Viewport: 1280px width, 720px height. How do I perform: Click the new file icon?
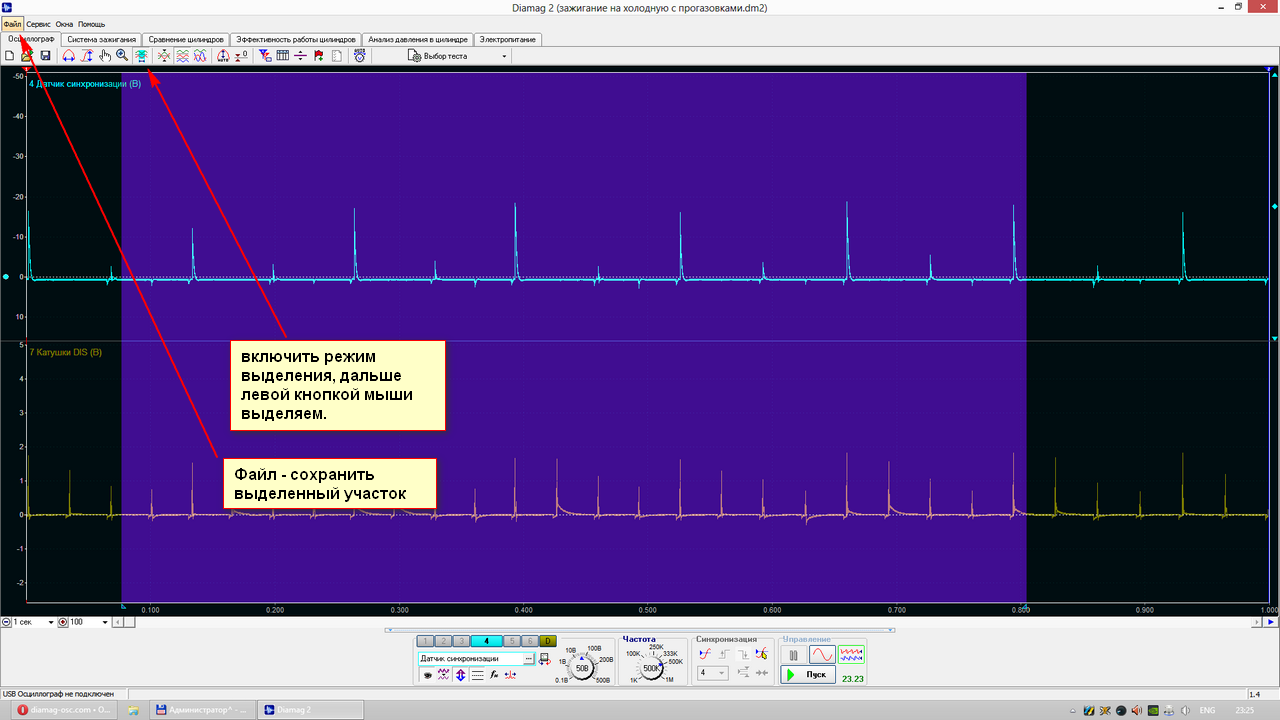point(9,56)
